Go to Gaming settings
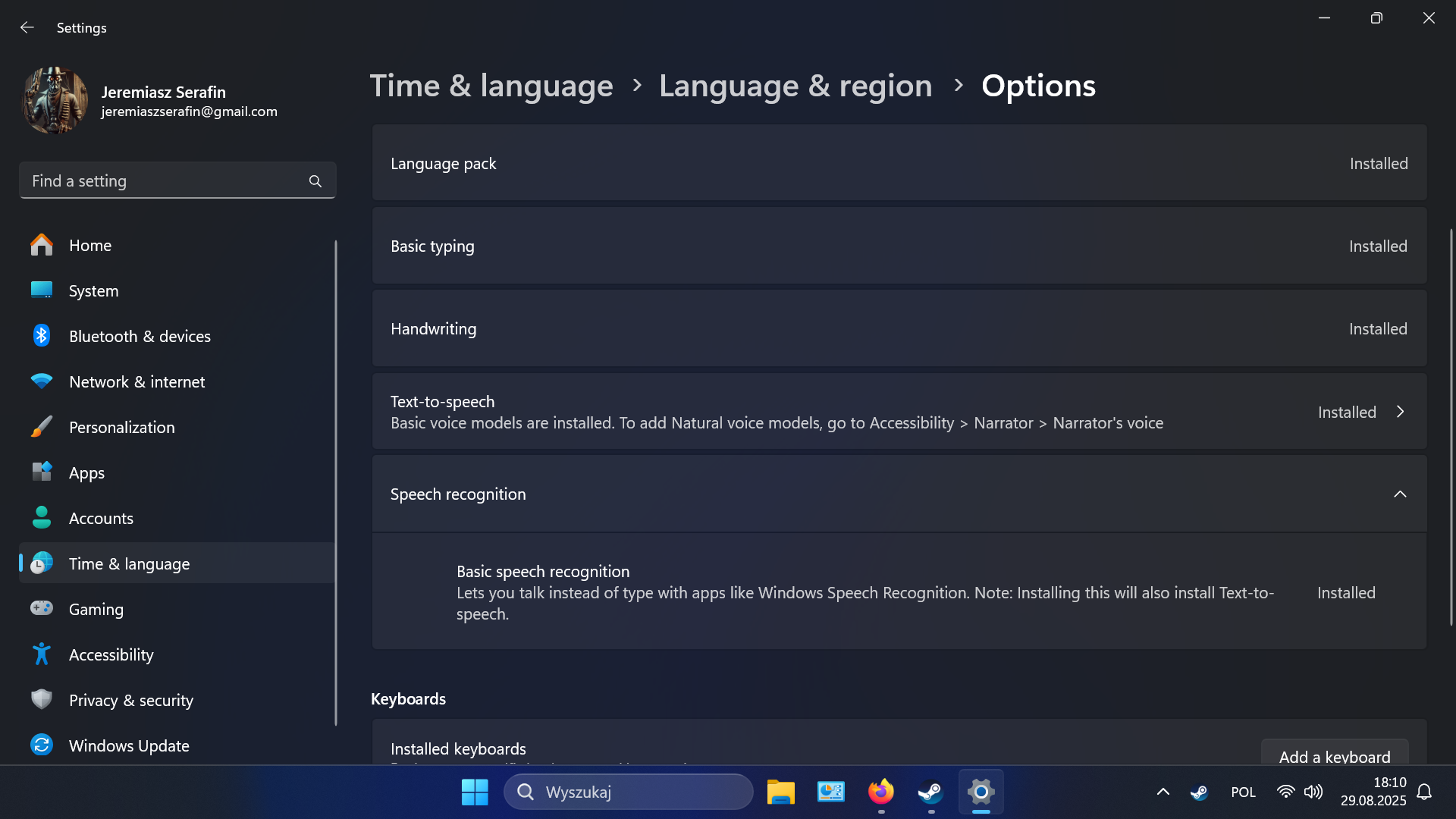Image resolution: width=1456 pixels, height=819 pixels. click(96, 609)
